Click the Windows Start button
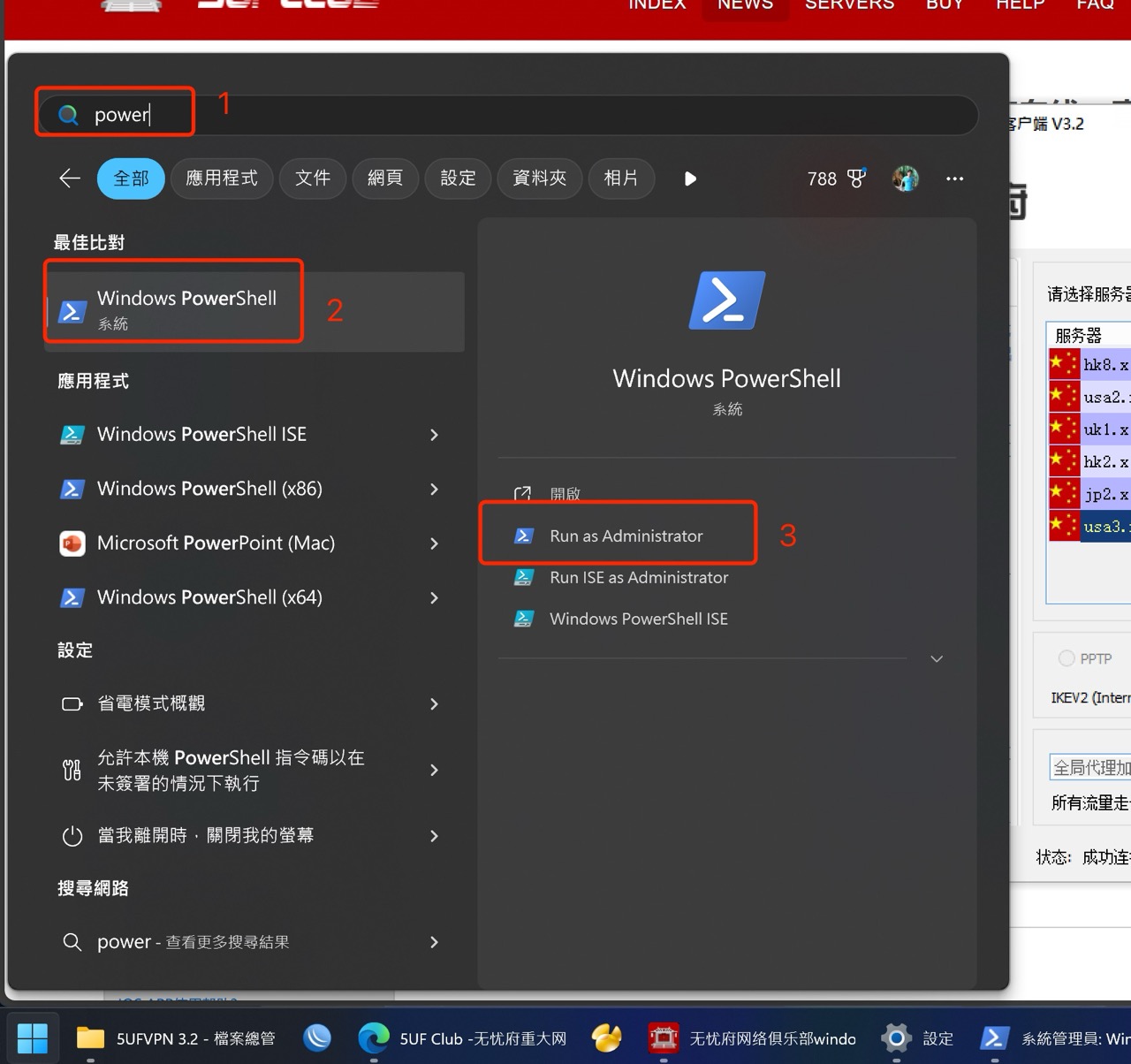 pyautogui.click(x=33, y=1037)
